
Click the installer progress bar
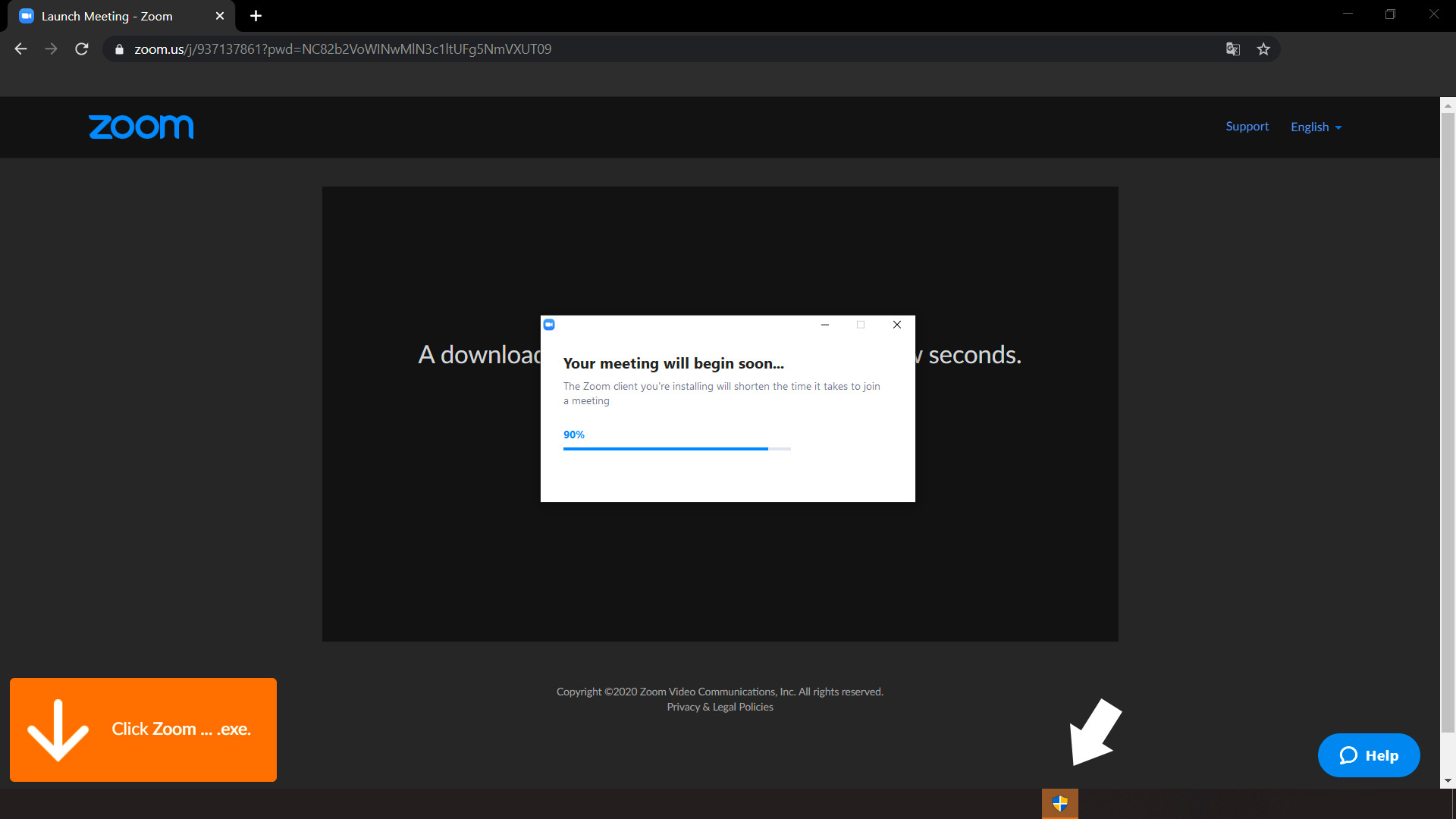point(676,449)
